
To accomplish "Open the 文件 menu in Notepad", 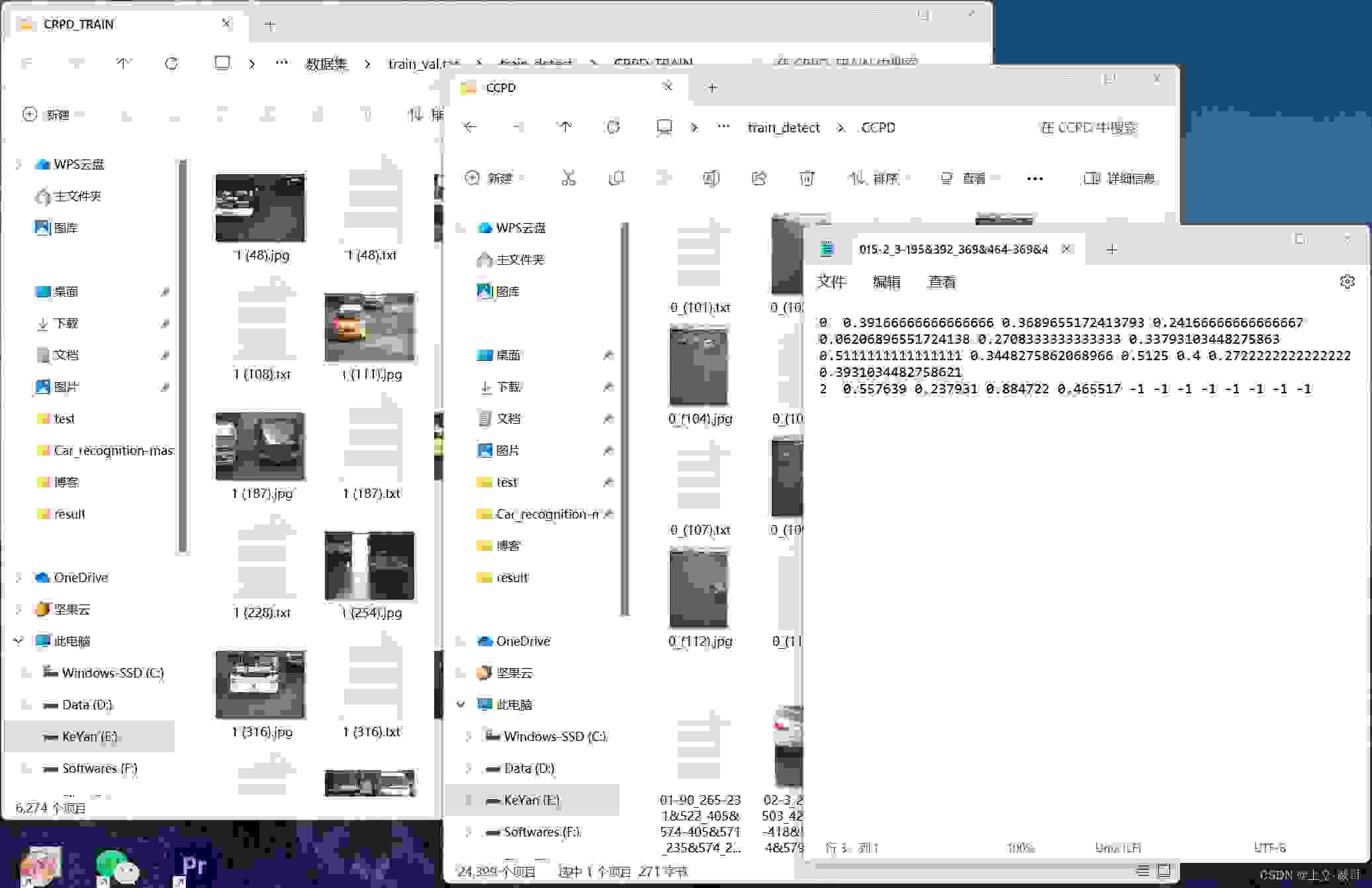I will coord(832,282).
